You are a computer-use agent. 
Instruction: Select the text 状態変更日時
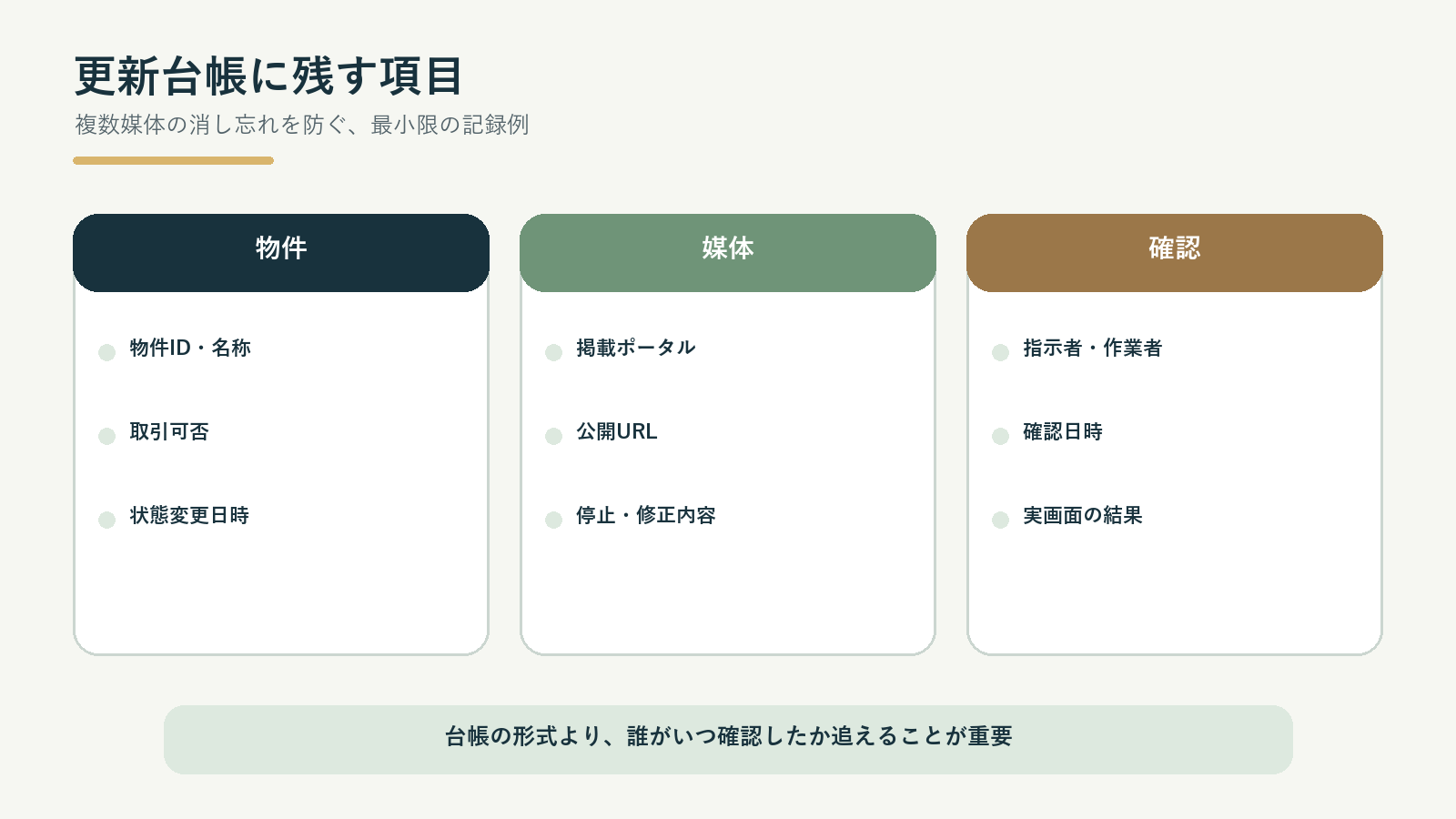pyautogui.click(x=189, y=515)
